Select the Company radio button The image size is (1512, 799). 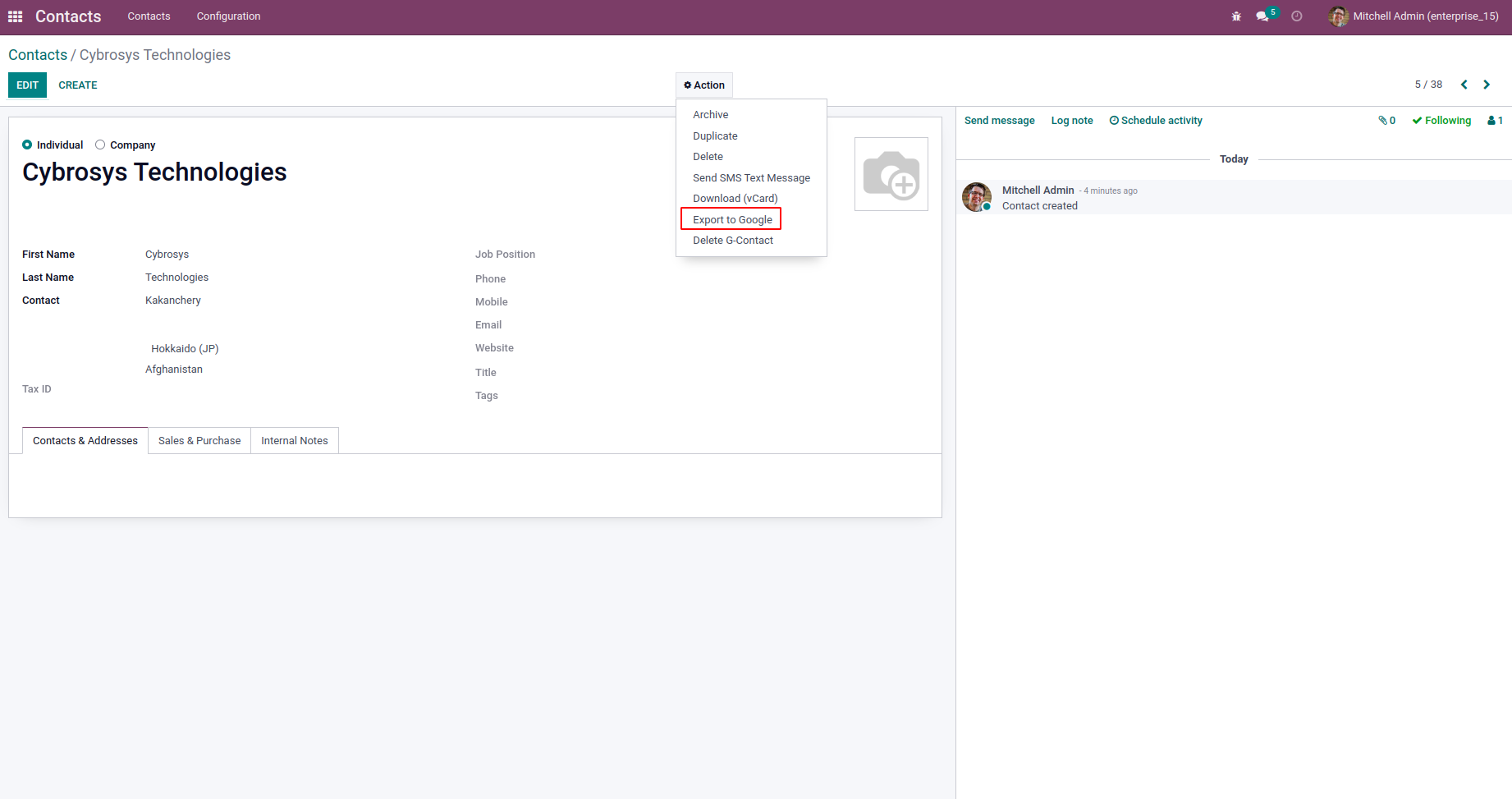[100, 145]
